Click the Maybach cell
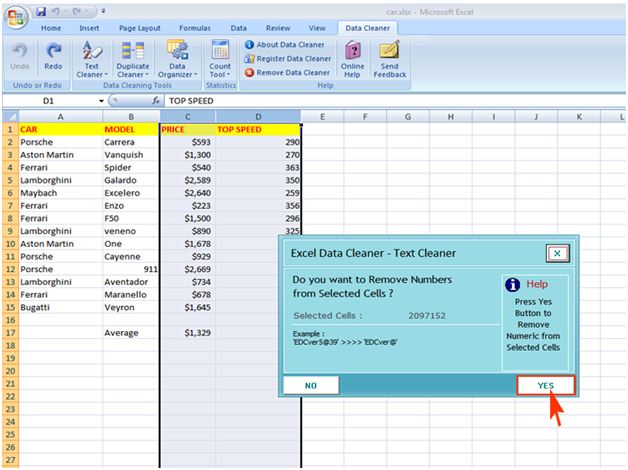 click(x=60, y=193)
